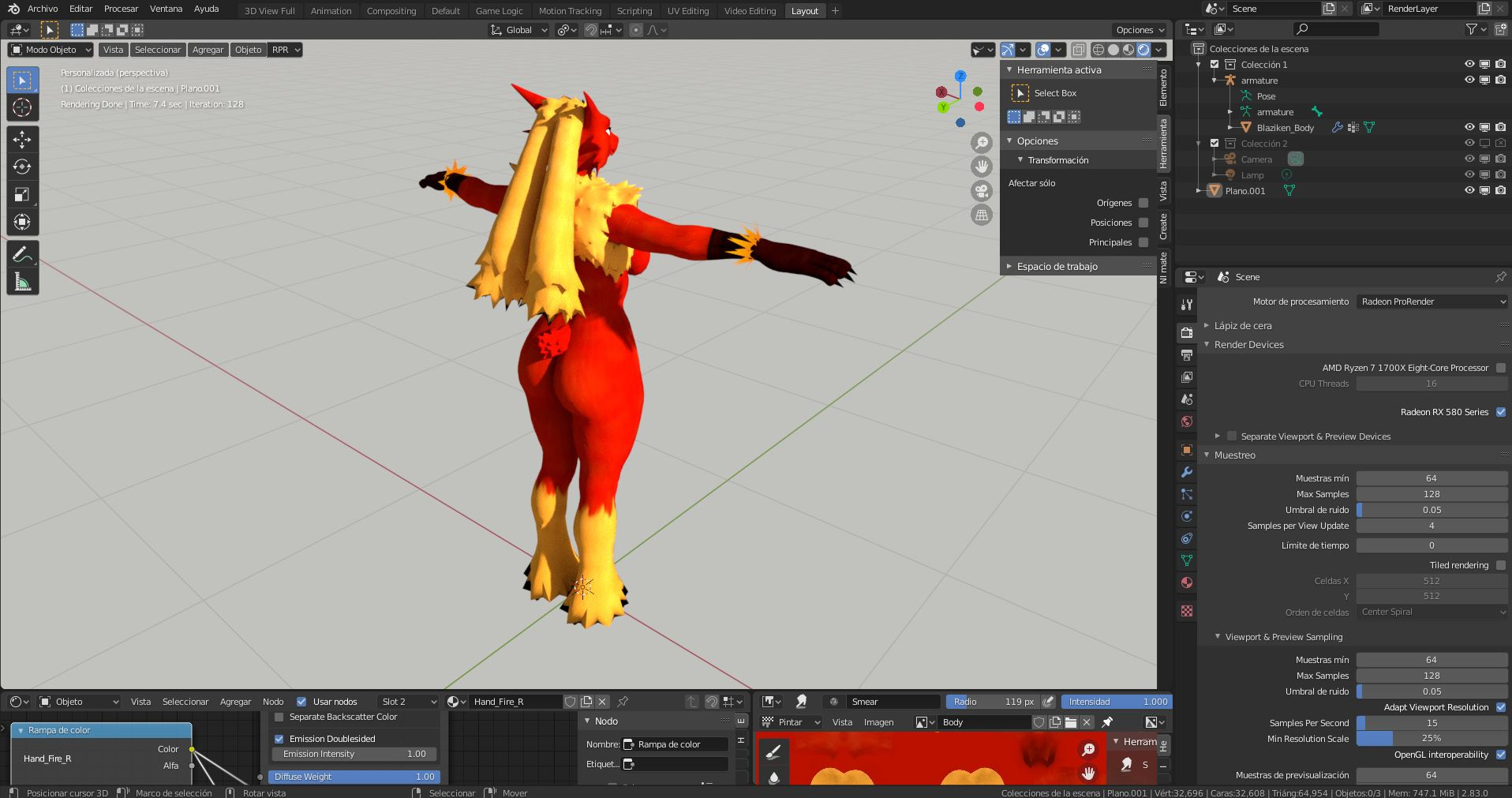Open the Motor de procesamiento dropdown
The width and height of the screenshot is (1512, 798).
tap(1432, 302)
